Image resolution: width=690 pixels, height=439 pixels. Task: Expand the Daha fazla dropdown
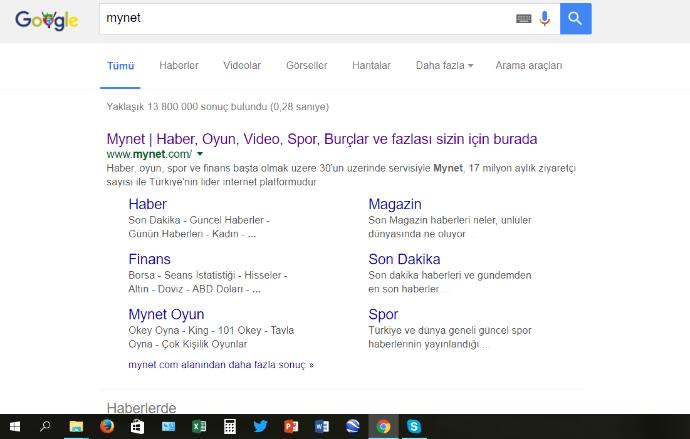coord(444,66)
